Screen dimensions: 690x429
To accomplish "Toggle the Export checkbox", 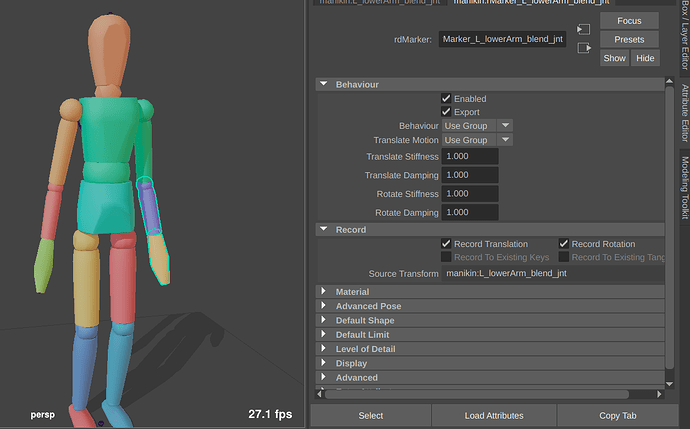I will coord(446,111).
